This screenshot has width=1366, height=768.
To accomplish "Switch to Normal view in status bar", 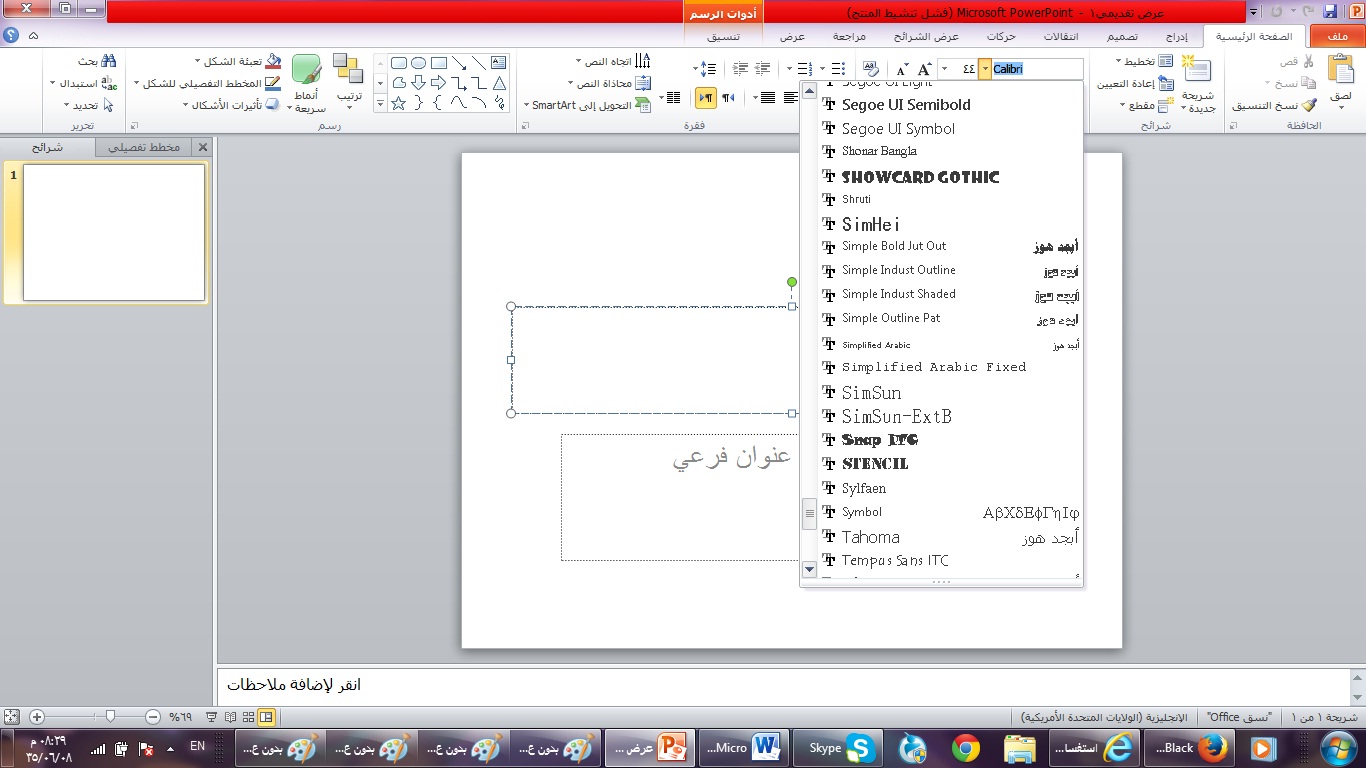I will [267, 717].
